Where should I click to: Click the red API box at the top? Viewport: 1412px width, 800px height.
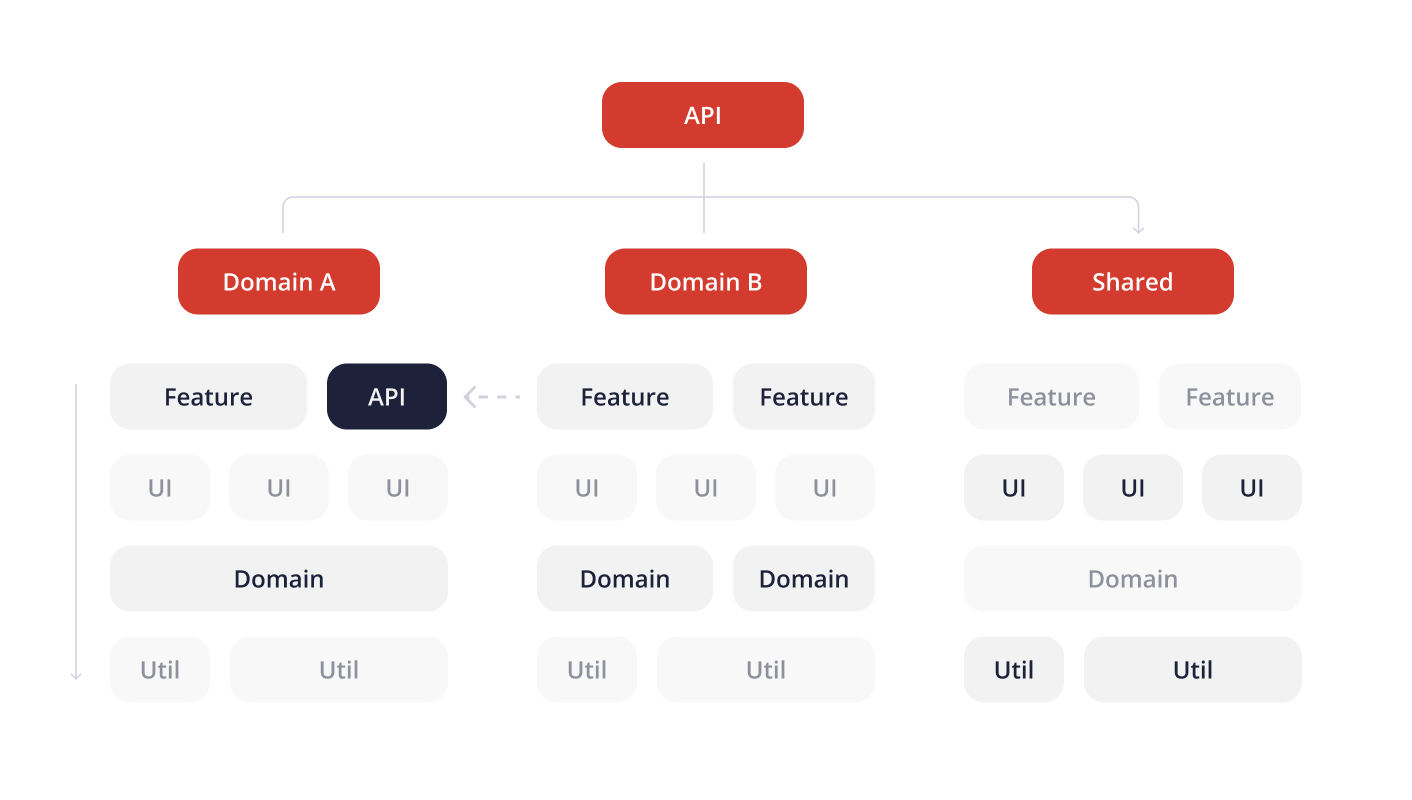pos(702,115)
